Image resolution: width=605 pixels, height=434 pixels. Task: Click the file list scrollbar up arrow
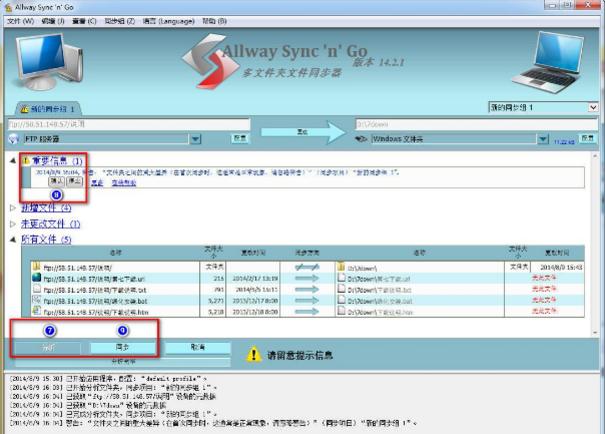(x=595, y=156)
